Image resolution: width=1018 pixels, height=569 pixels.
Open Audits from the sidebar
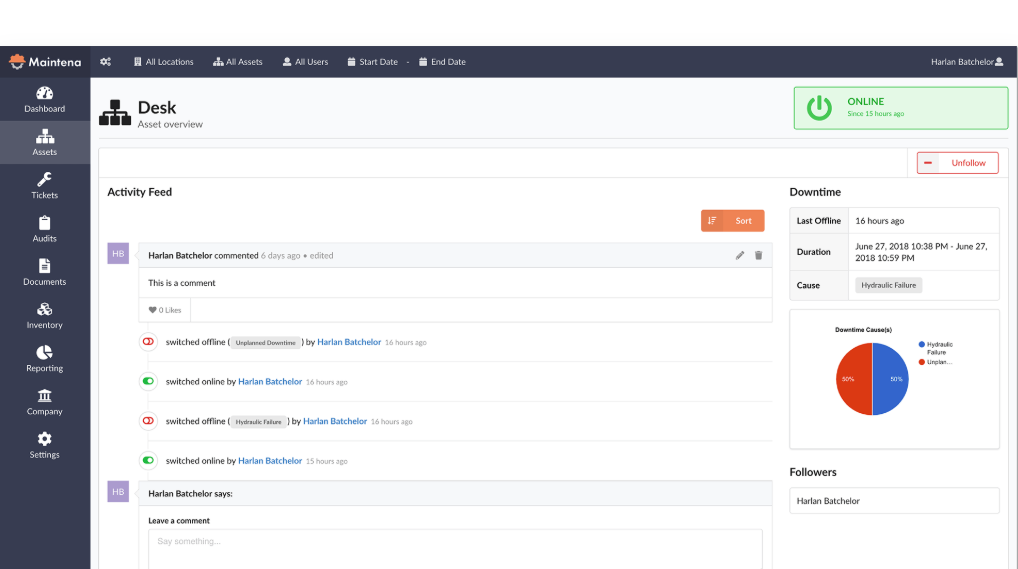[45, 229]
